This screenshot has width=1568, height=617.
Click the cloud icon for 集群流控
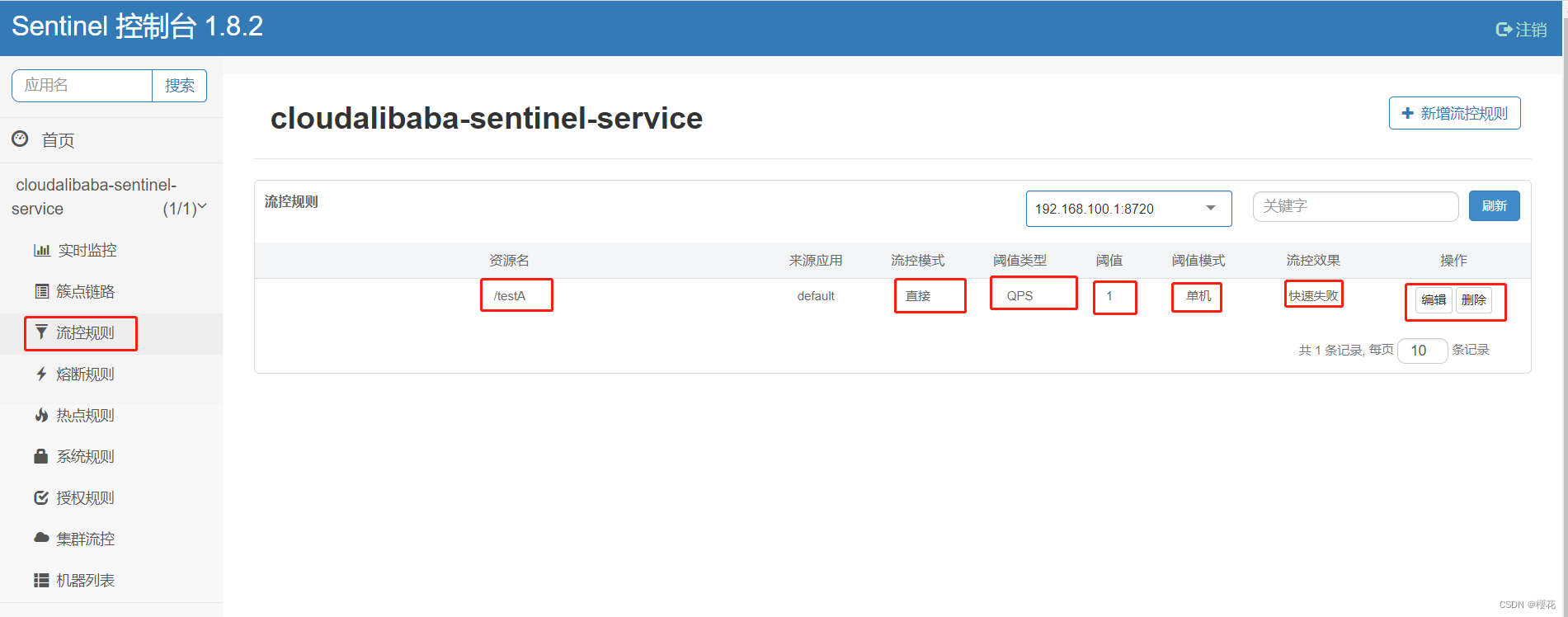pos(41,538)
